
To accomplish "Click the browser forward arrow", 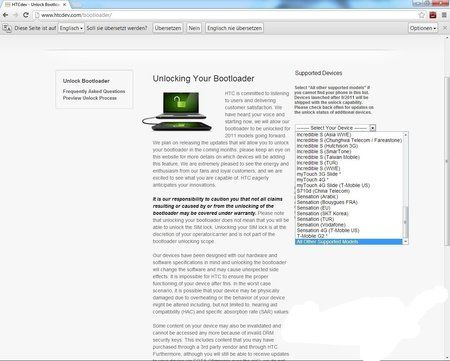I will [x=16, y=15].
